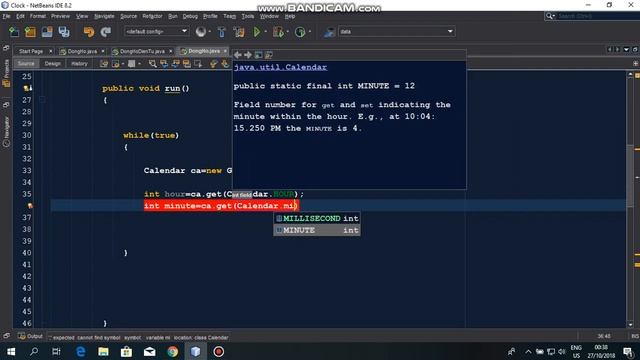Follow the java.util.Calendar link
640x360 pixels.
pyautogui.click(x=280, y=67)
